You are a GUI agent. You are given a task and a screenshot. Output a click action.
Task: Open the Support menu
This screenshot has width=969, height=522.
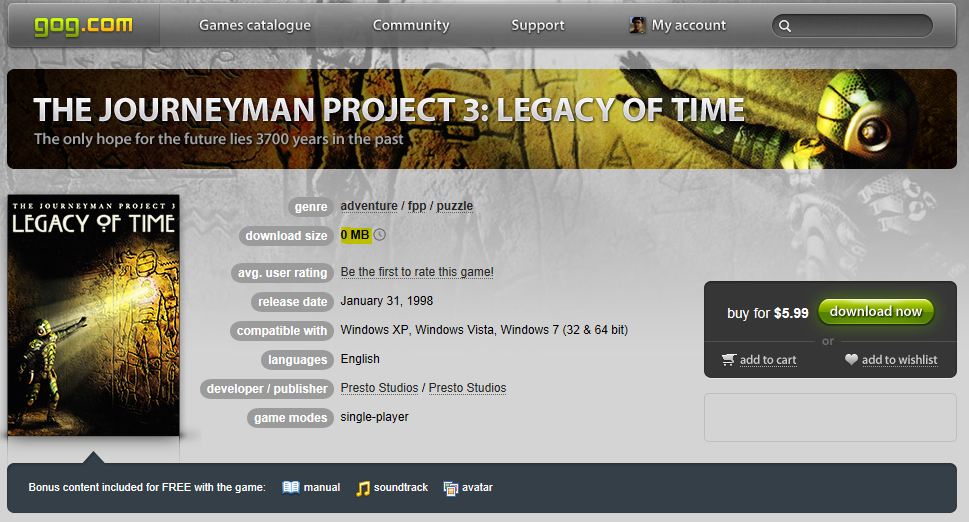538,25
